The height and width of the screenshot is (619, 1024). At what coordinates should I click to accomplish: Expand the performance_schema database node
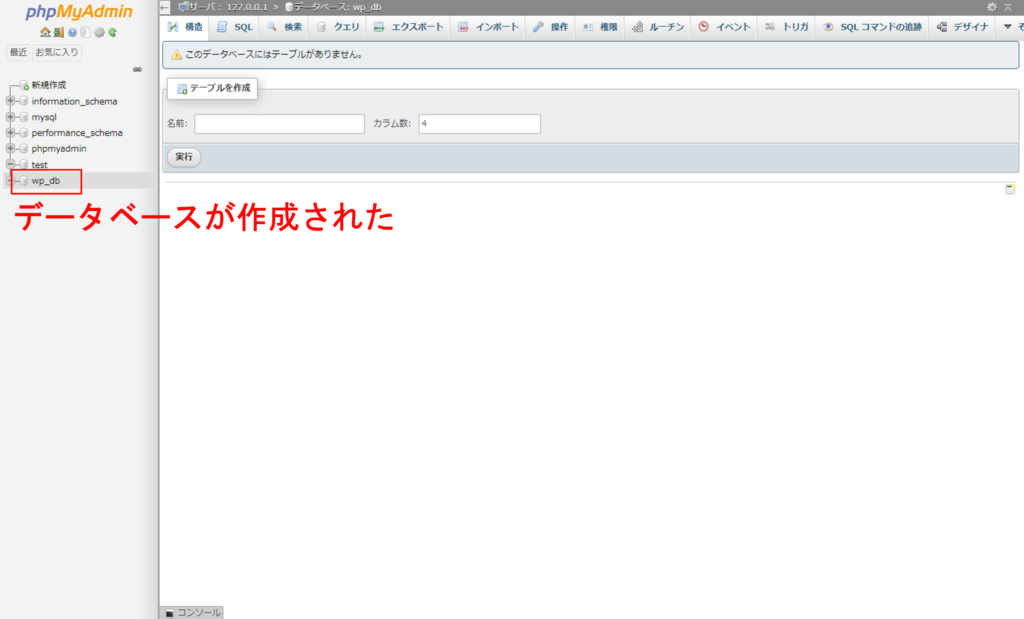11,133
